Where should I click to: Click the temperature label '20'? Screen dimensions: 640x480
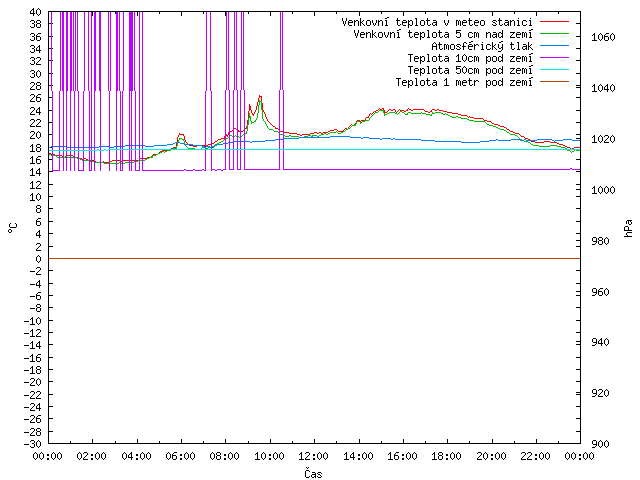[x=36, y=135]
